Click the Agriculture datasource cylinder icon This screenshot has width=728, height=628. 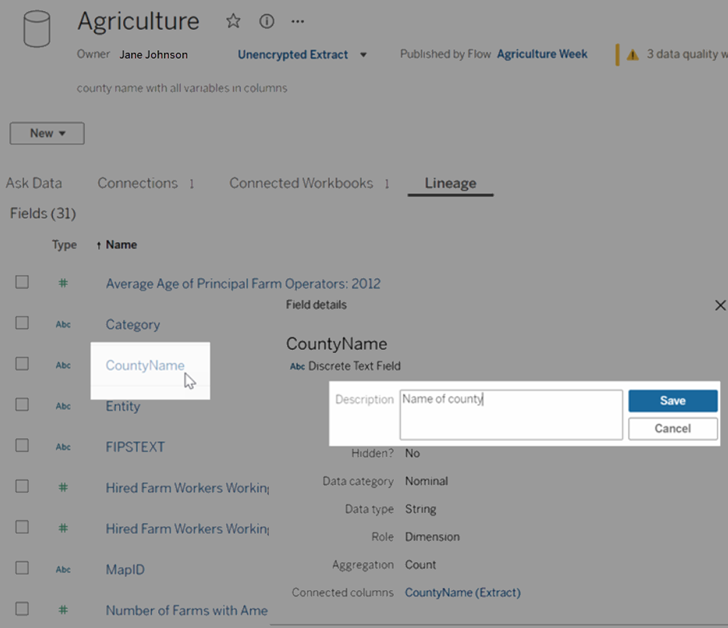point(37,29)
